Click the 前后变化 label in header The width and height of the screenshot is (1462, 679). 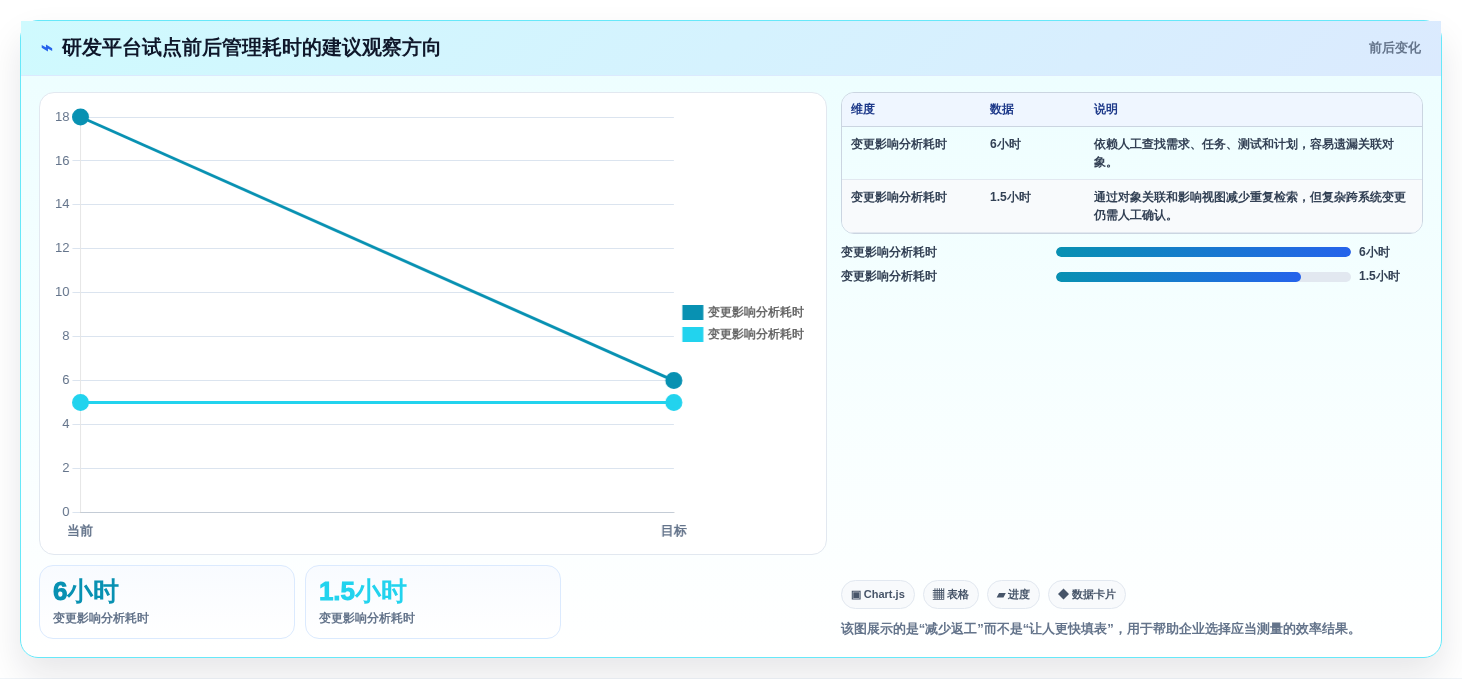(1394, 48)
